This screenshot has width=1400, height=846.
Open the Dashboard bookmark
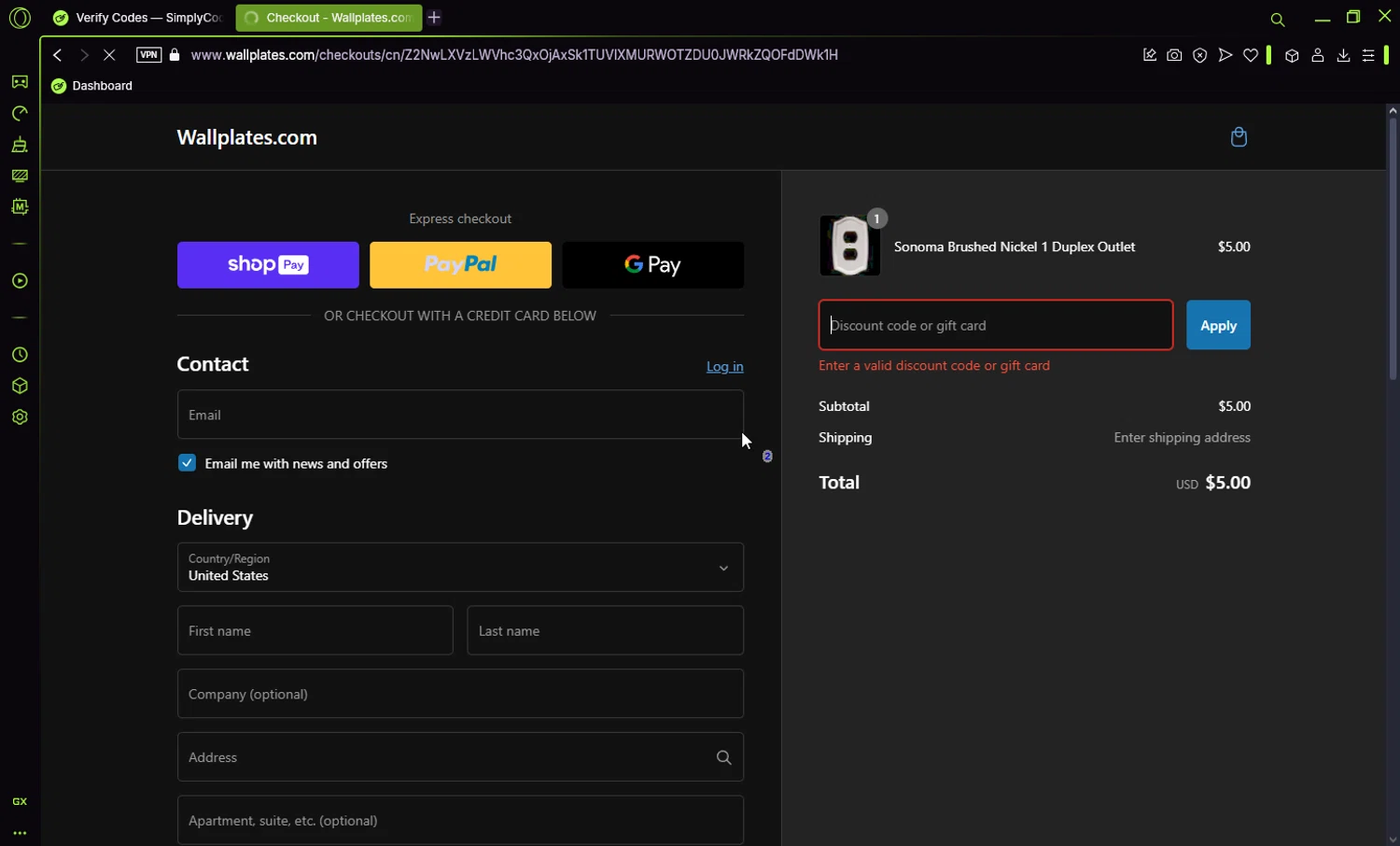click(x=92, y=86)
